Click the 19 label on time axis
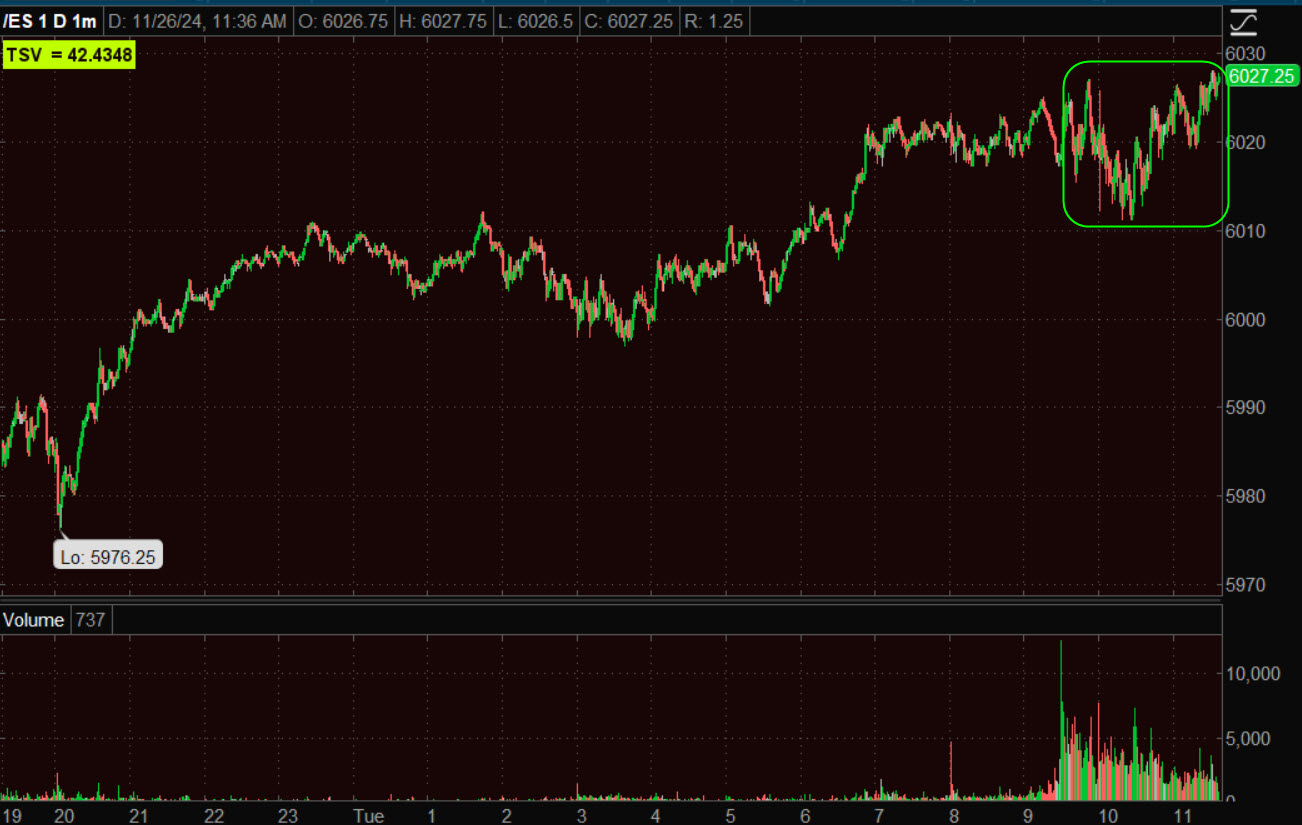Viewport: 1302px width, 825px height. pyautogui.click(x=10, y=816)
